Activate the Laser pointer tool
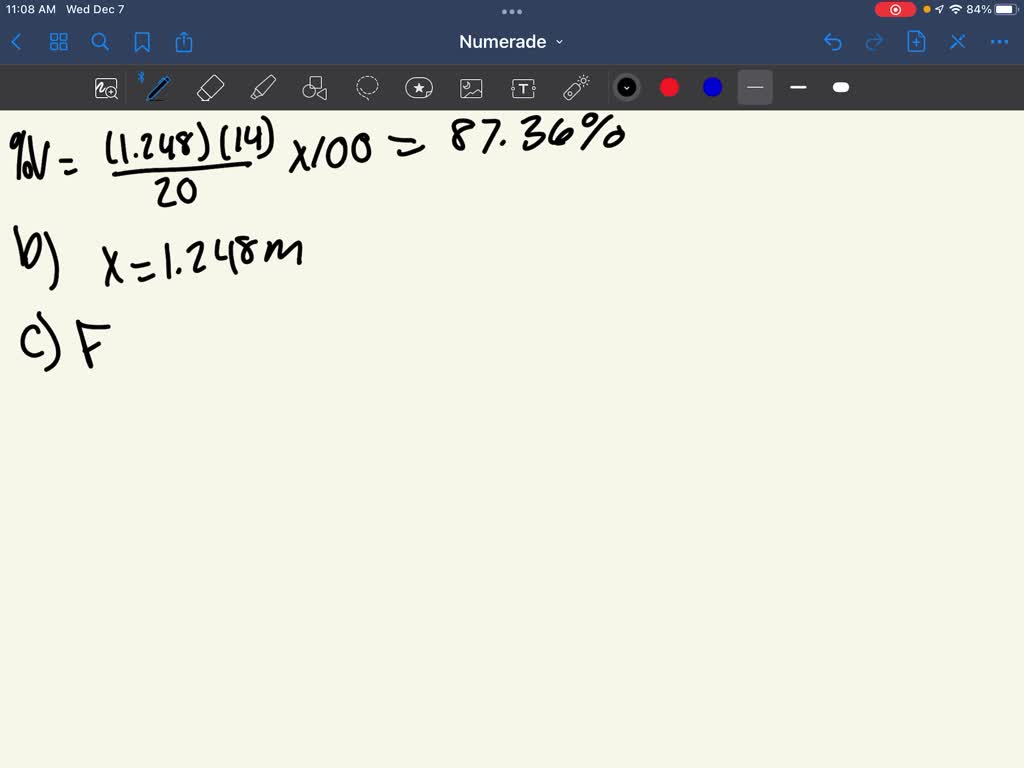The image size is (1024, 768). tap(576, 88)
